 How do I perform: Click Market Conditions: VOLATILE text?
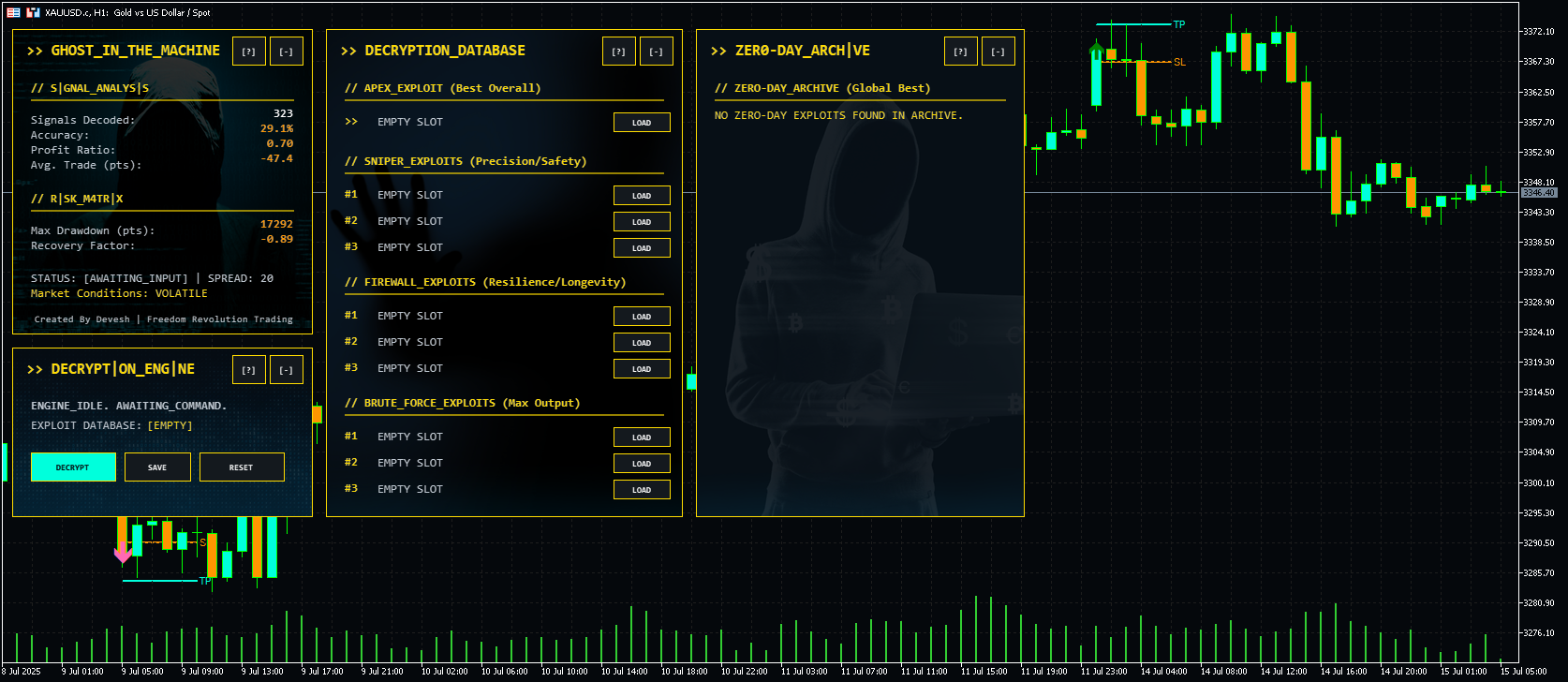point(119,293)
